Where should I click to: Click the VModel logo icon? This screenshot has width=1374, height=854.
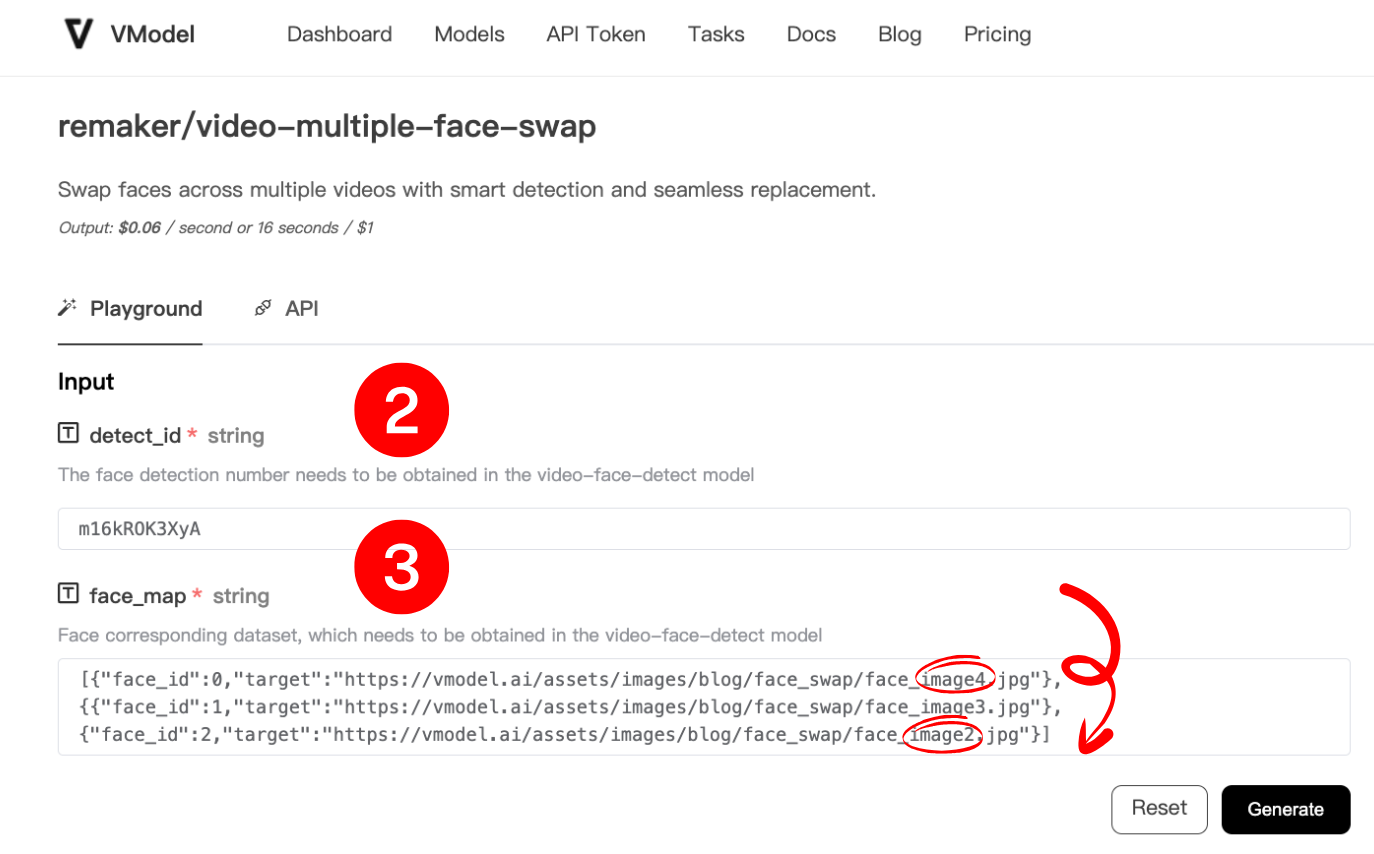pos(77,34)
